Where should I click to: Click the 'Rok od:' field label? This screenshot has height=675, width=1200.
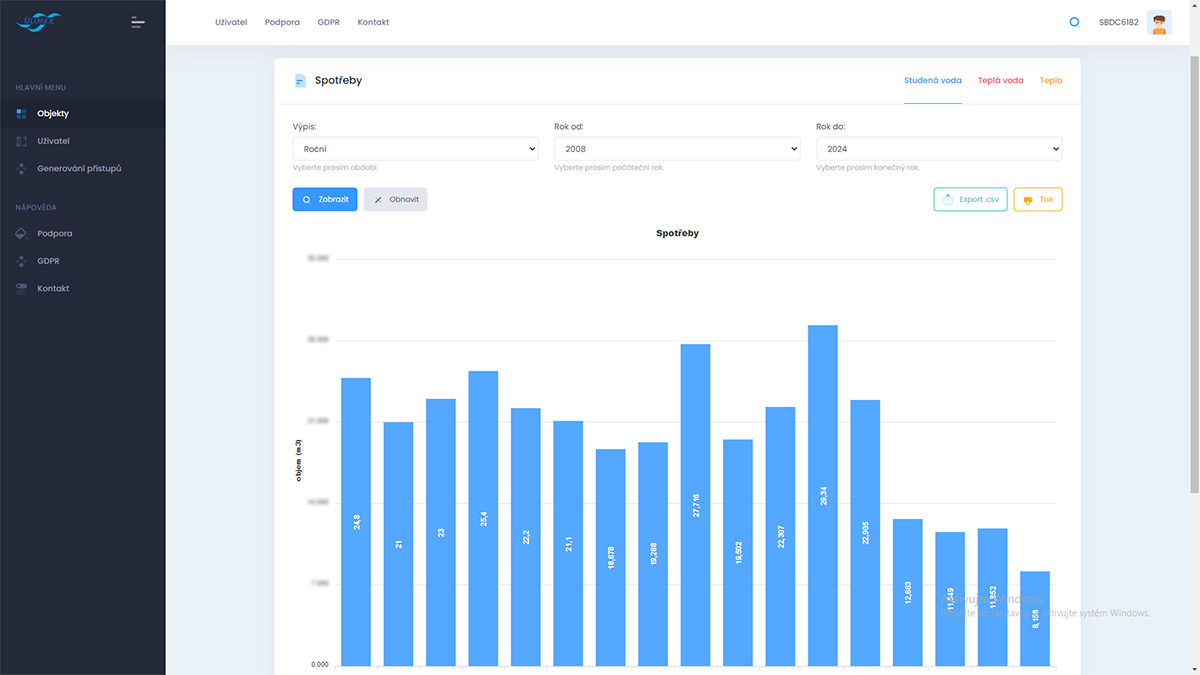coord(569,127)
